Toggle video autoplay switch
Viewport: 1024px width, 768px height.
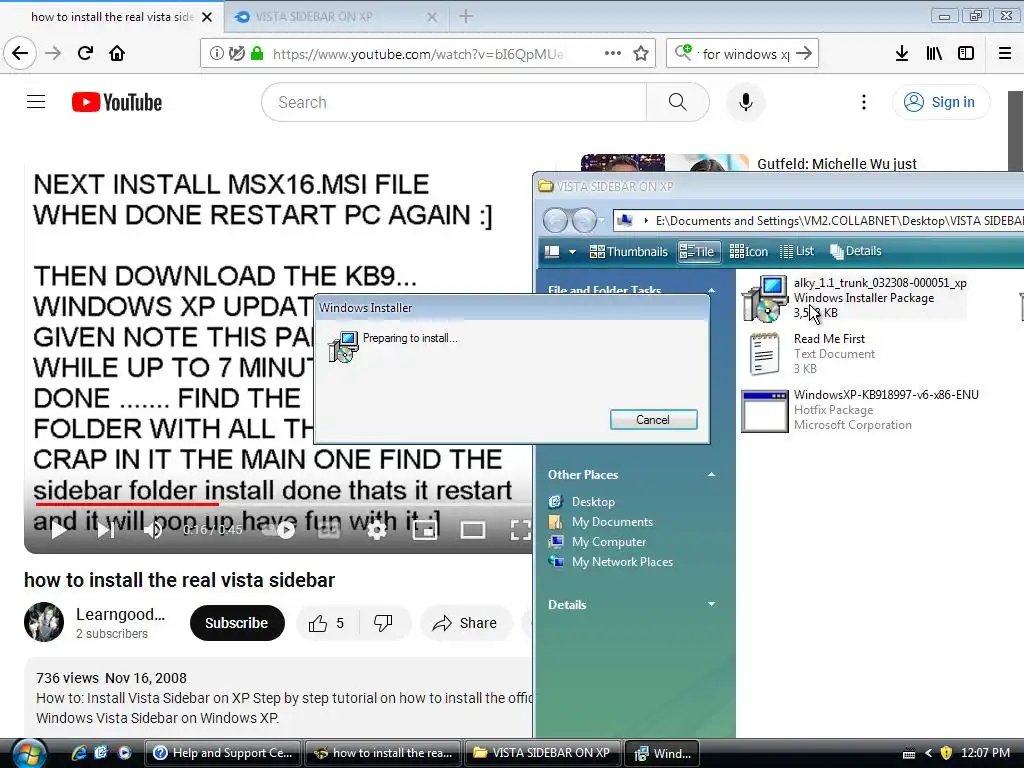pyautogui.click(x=278, y=530)
